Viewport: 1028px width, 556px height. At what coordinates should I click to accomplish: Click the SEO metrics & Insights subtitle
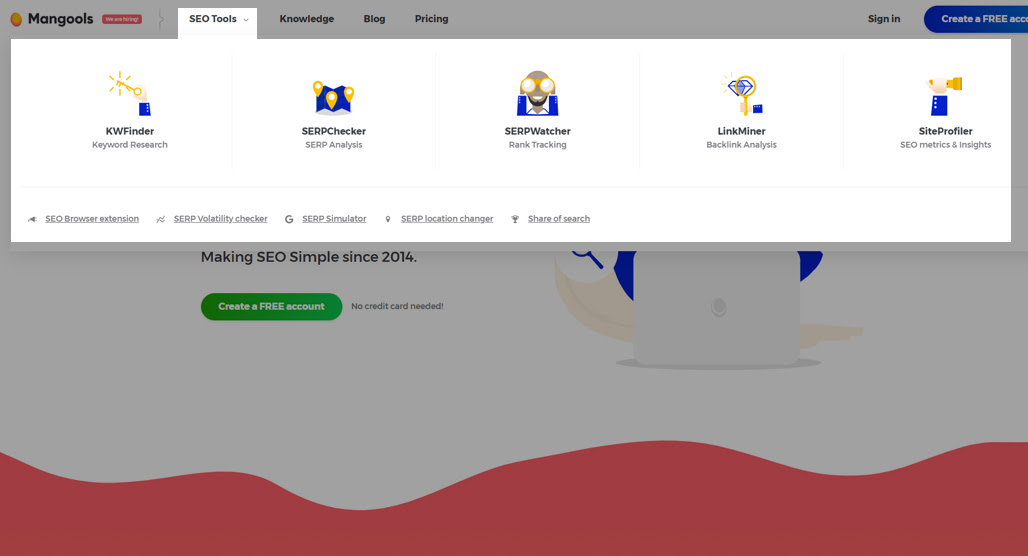click(945, 145)
